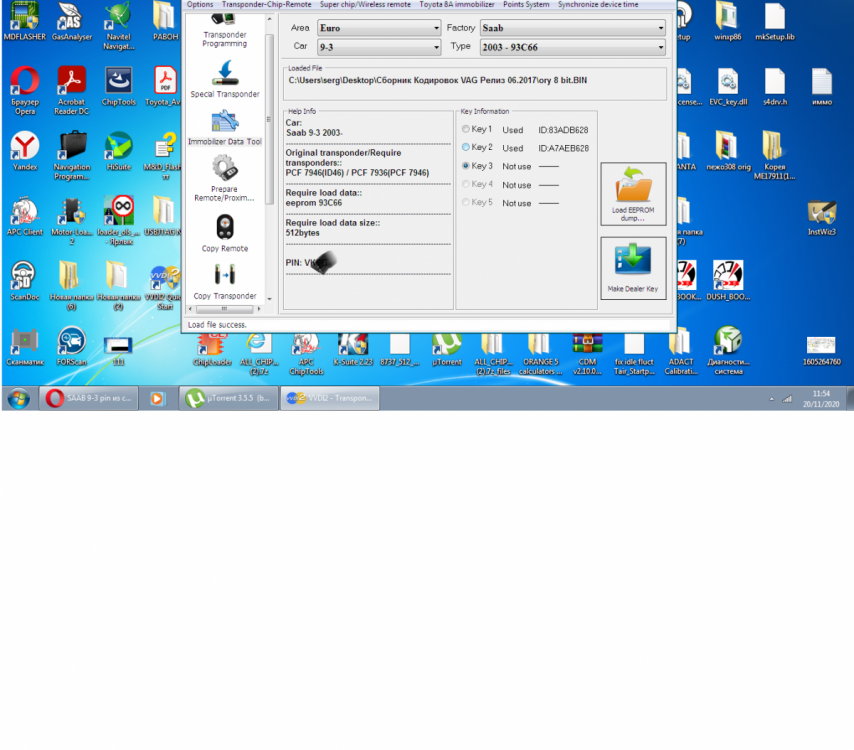Image resolution: width=854 pixels, height=750 pixels.
Task: Click the 'Load file success.' status text
Action: [217, 325]
